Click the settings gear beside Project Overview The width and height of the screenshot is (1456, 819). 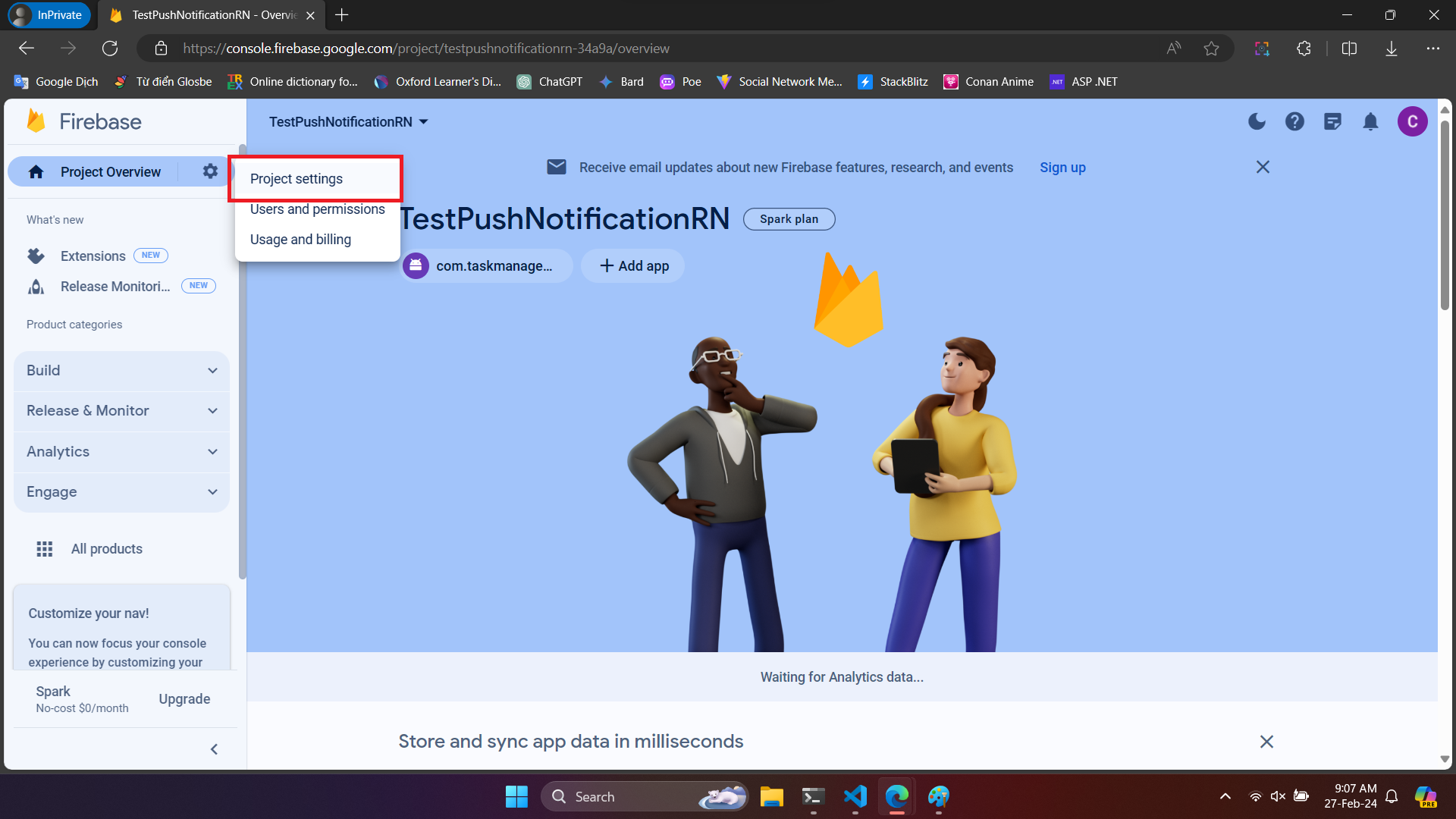pos(210,171)
